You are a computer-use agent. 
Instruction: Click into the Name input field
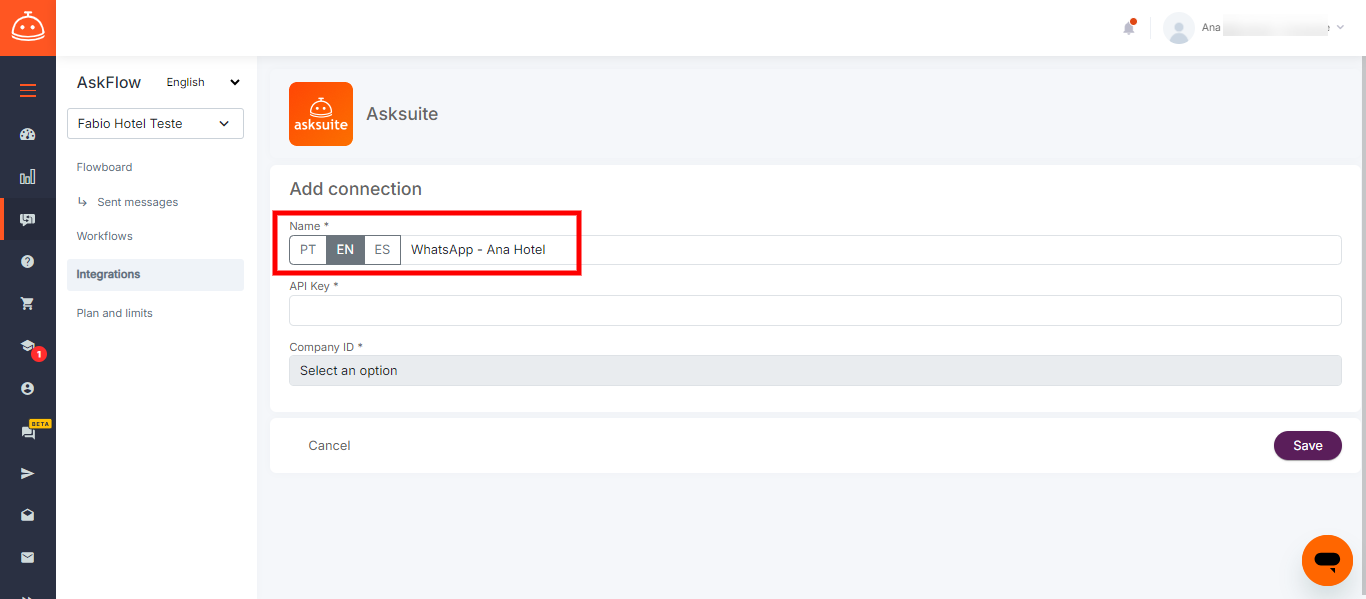pos(871,250)
